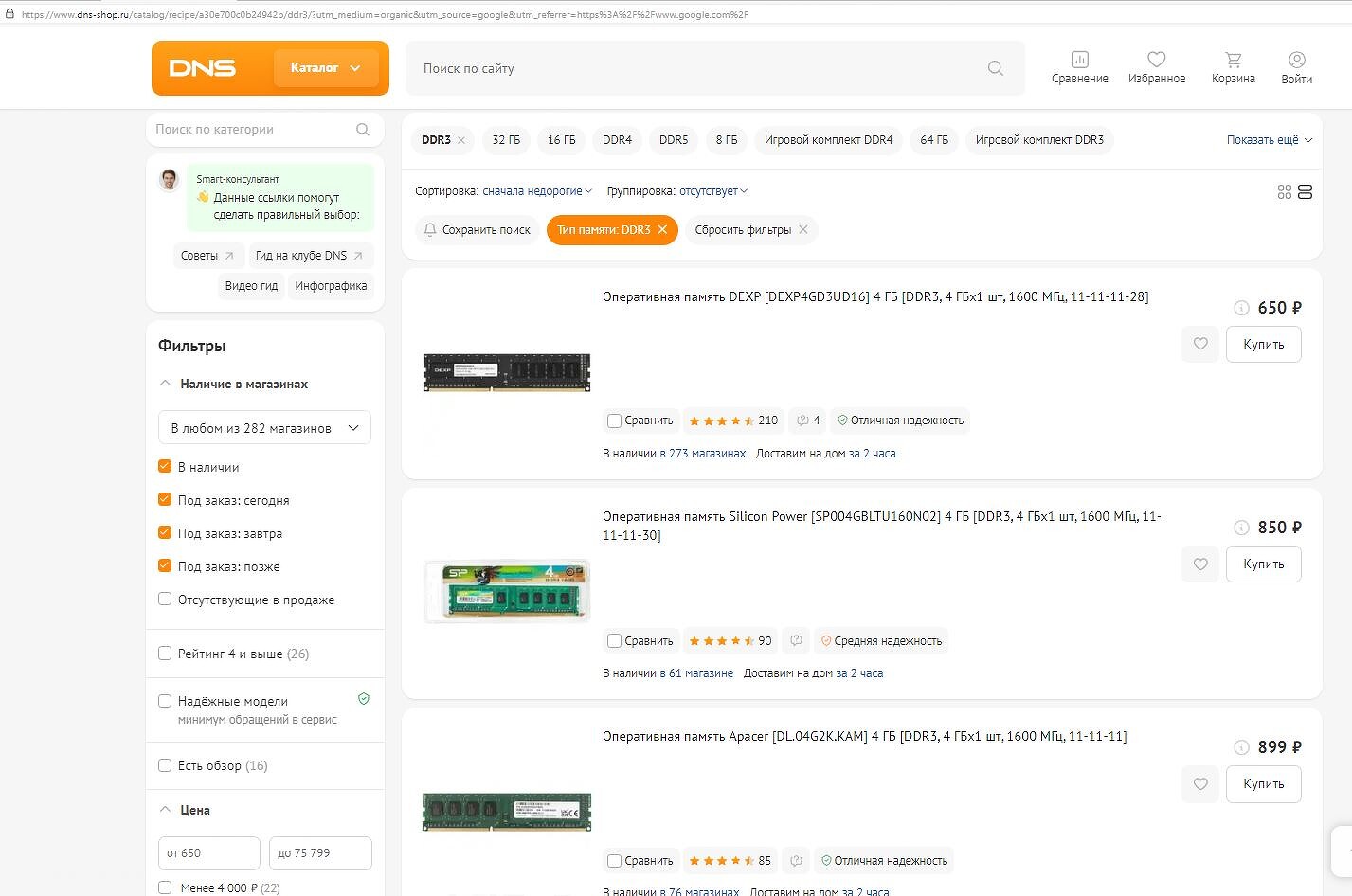Collapse the Наличие в магазинах section

tap(233, 384)
